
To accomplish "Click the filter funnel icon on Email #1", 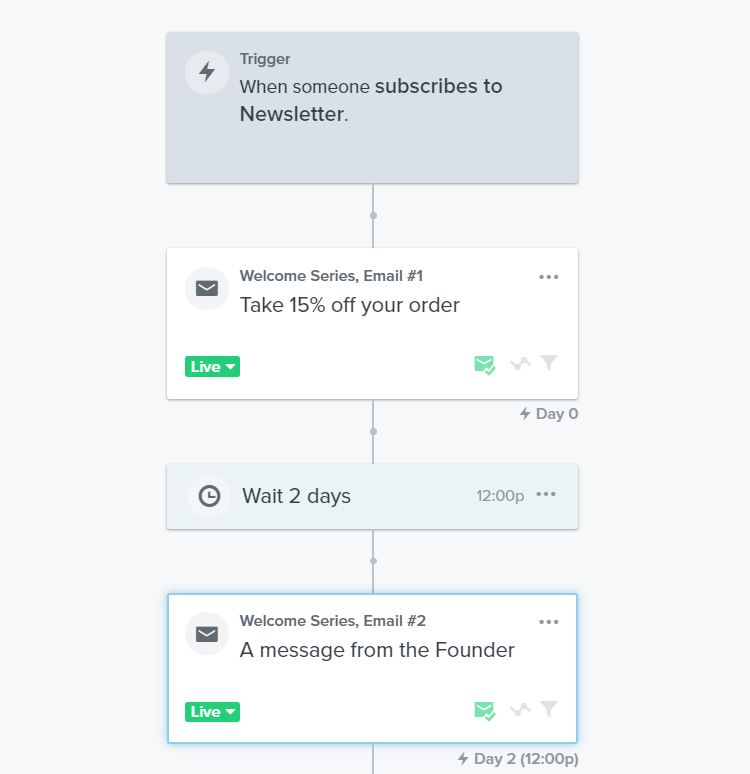I will 549,362.
